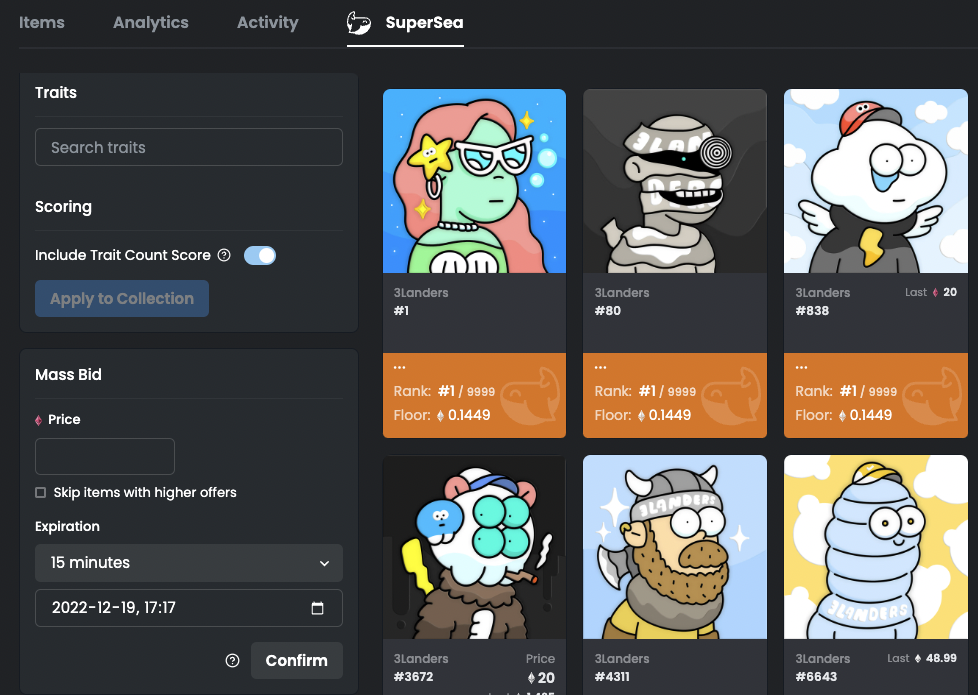
Task: Click the Last 48.99 price on #6643 card
Action: (x=922, y=658)
